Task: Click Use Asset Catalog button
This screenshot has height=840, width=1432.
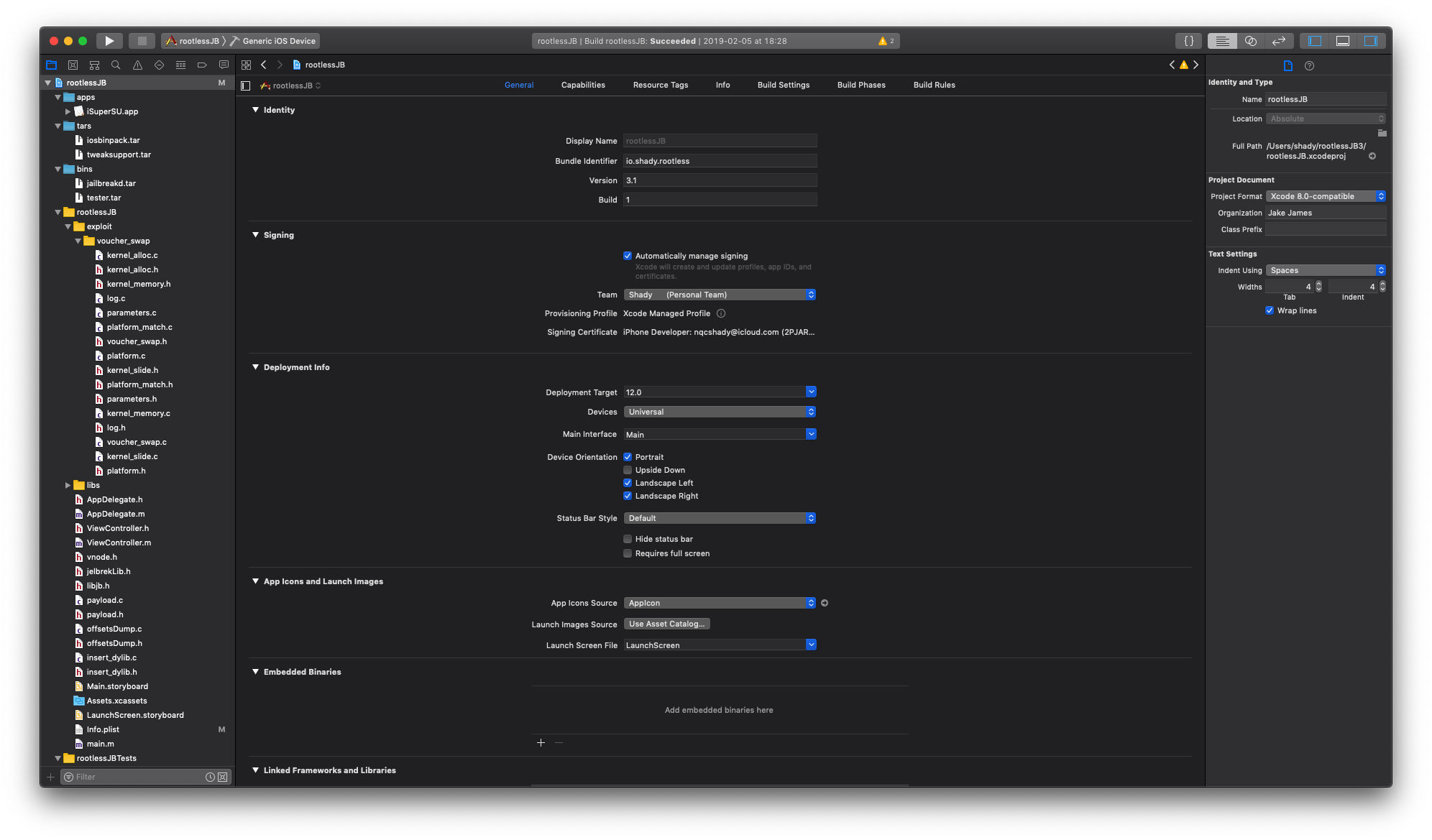Action: 666,624
